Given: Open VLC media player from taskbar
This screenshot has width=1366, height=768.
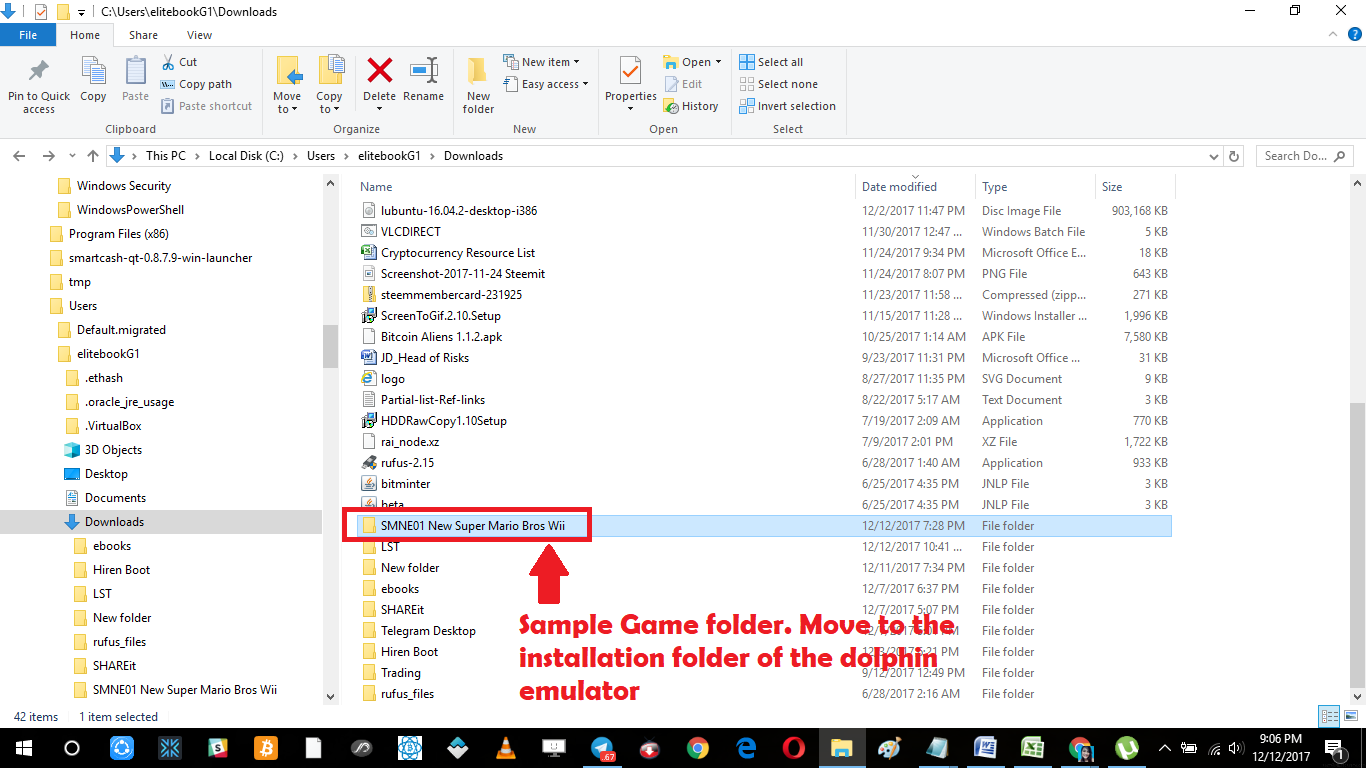Looking at the screenshot, I should tap(507, 748).
